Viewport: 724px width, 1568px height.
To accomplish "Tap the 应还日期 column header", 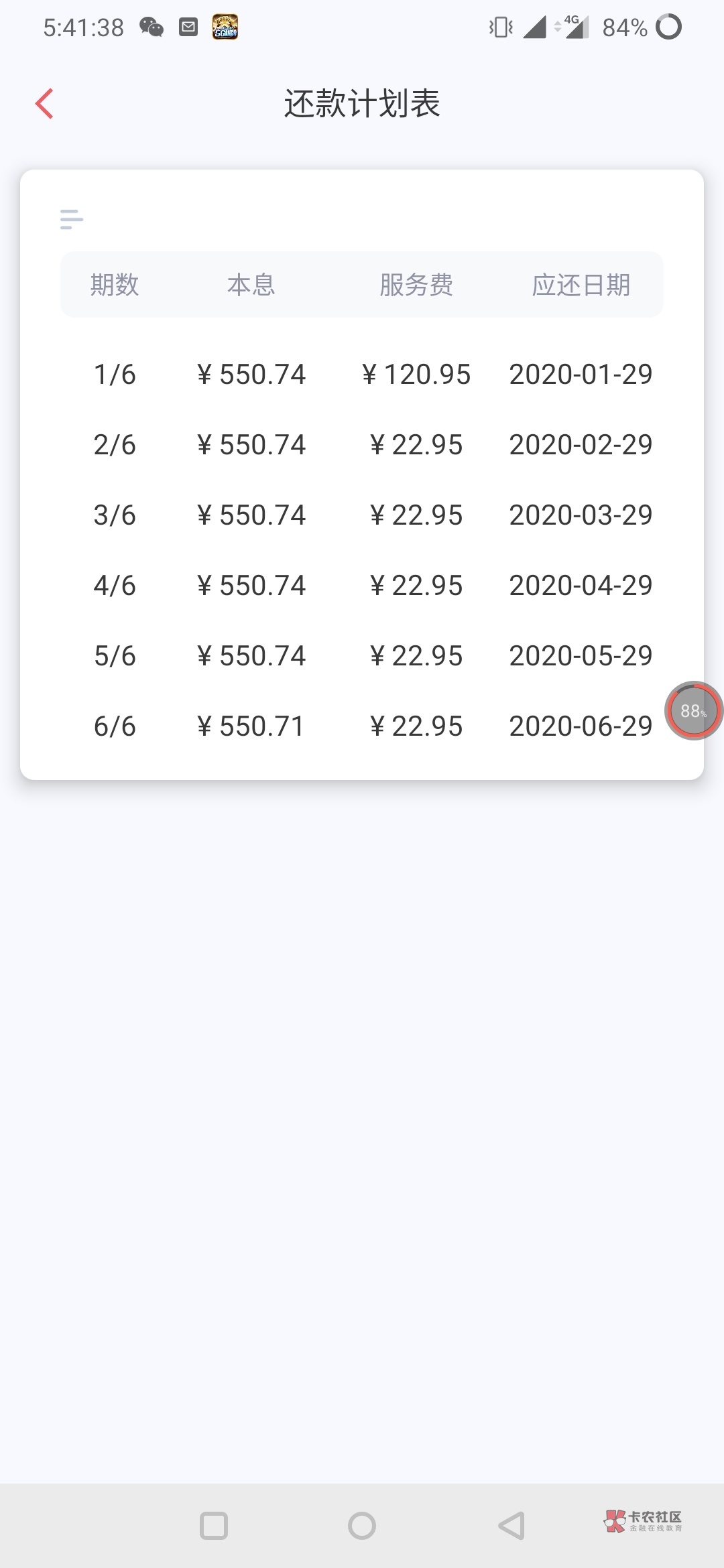I will [581, 285].
